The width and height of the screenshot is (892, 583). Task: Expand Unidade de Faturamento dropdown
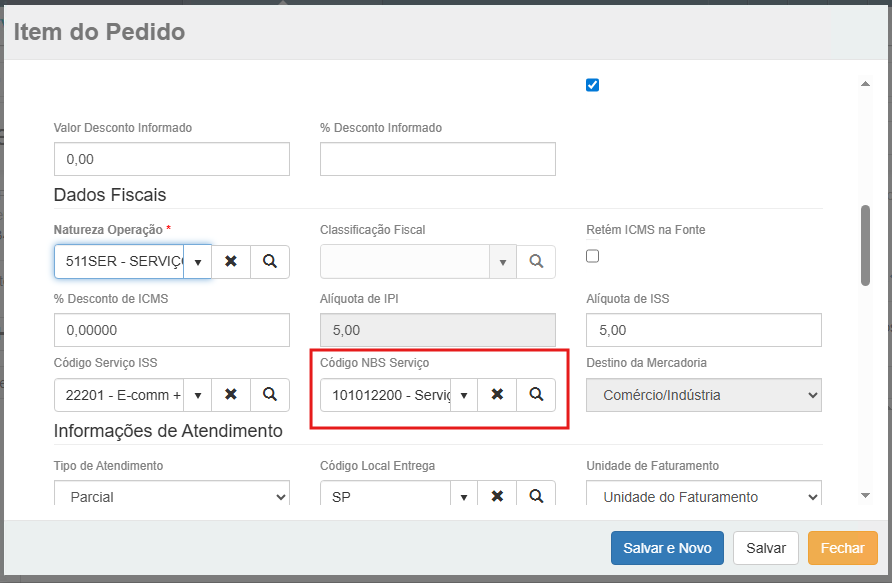click(x=703, y=496)
